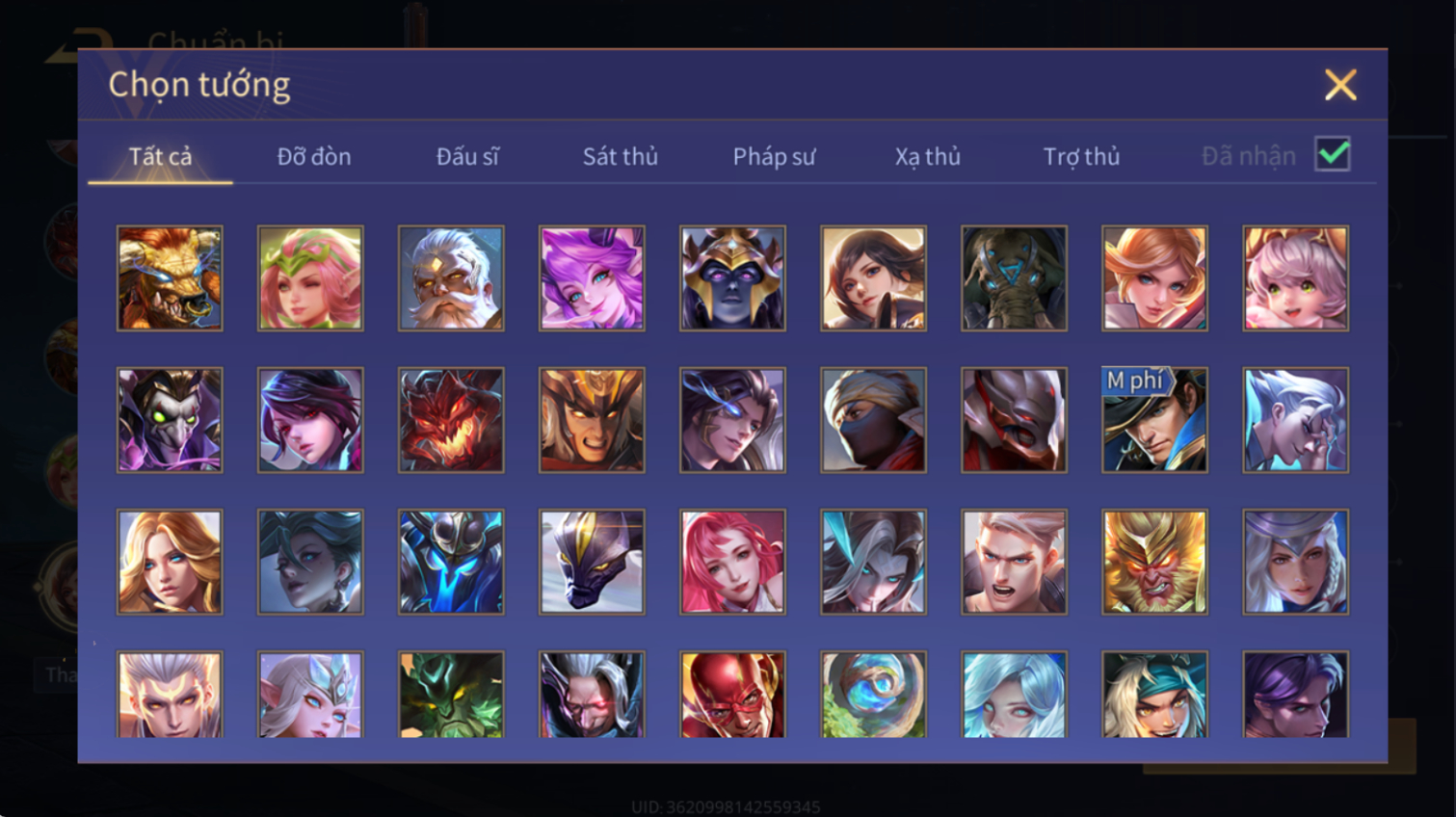Pick the hero with the 'M phí' badge
1456x817 pixels.
[x=1154, y=420]
